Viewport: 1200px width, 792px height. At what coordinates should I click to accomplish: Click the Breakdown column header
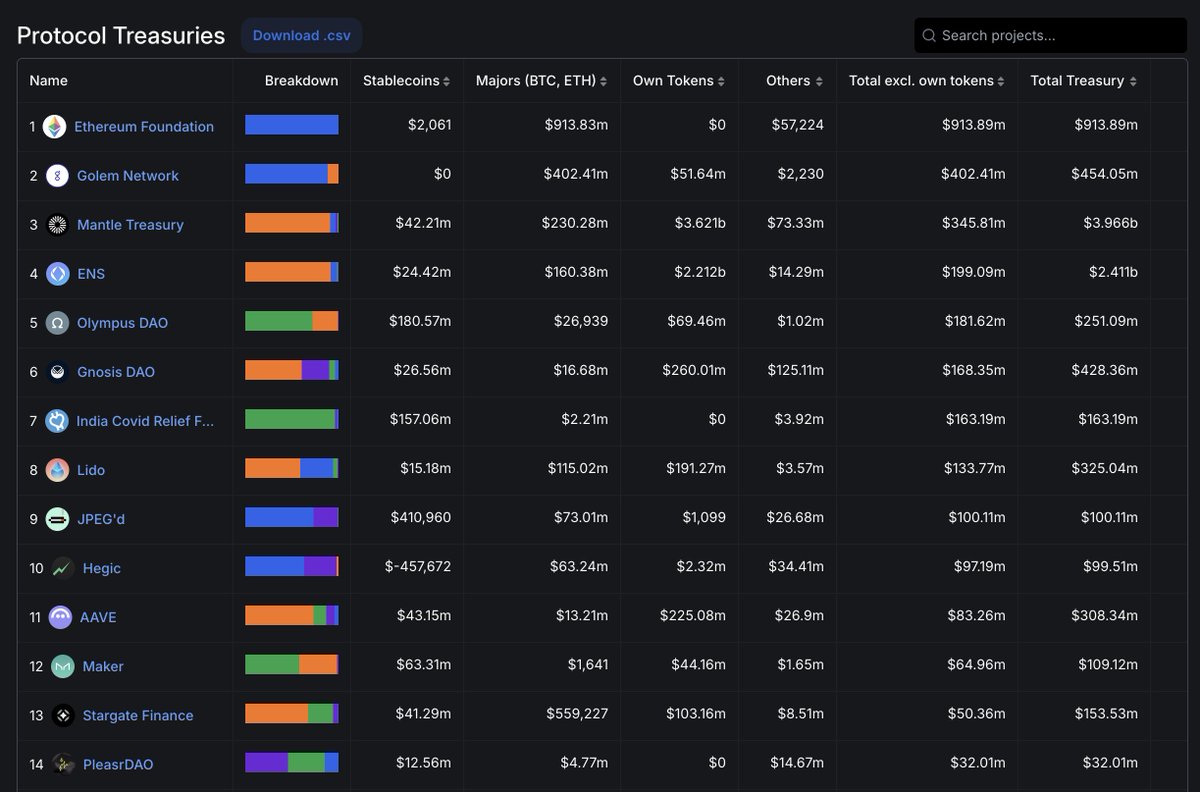301,80
